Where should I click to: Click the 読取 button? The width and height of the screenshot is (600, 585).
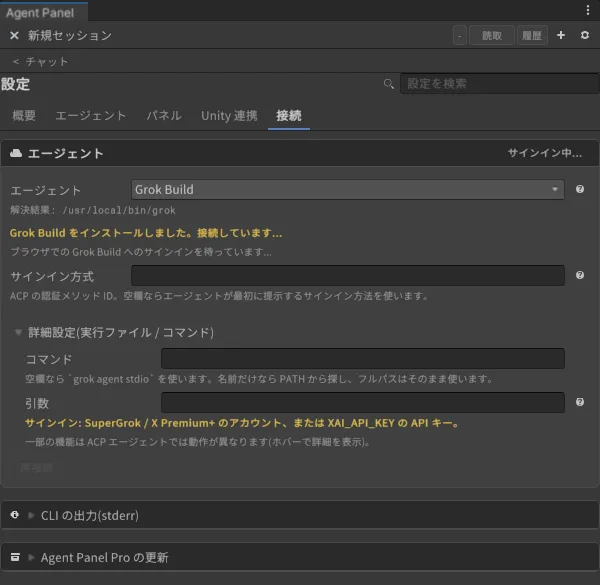coord(491,36)
